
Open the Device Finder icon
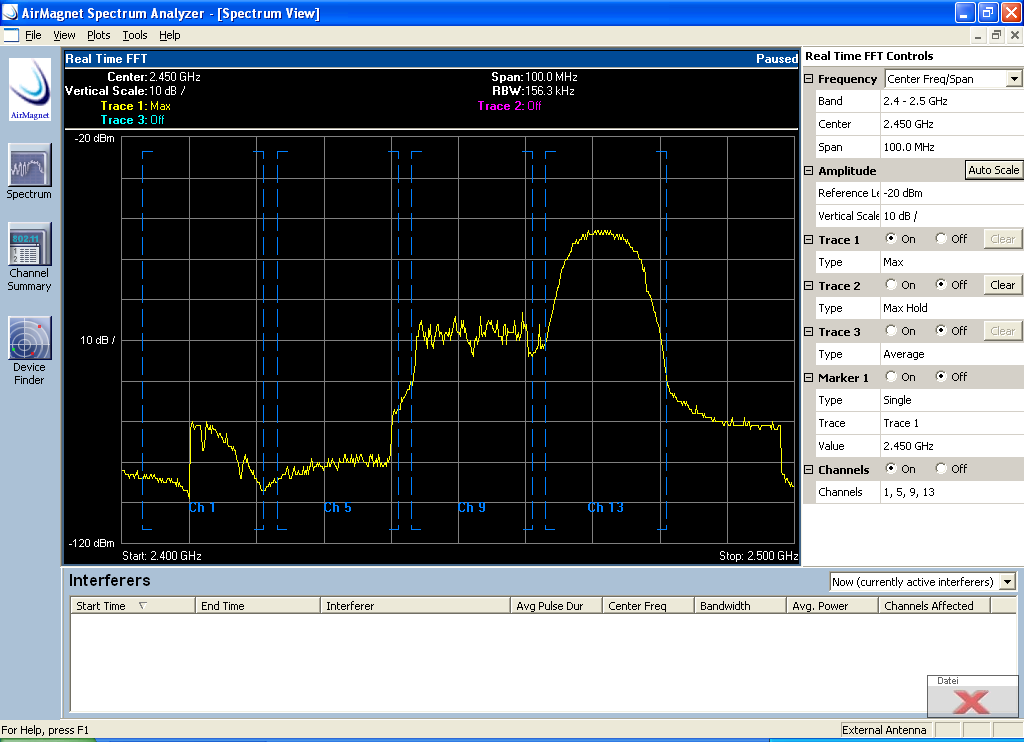pyautogui.click(x=29, y=338)
